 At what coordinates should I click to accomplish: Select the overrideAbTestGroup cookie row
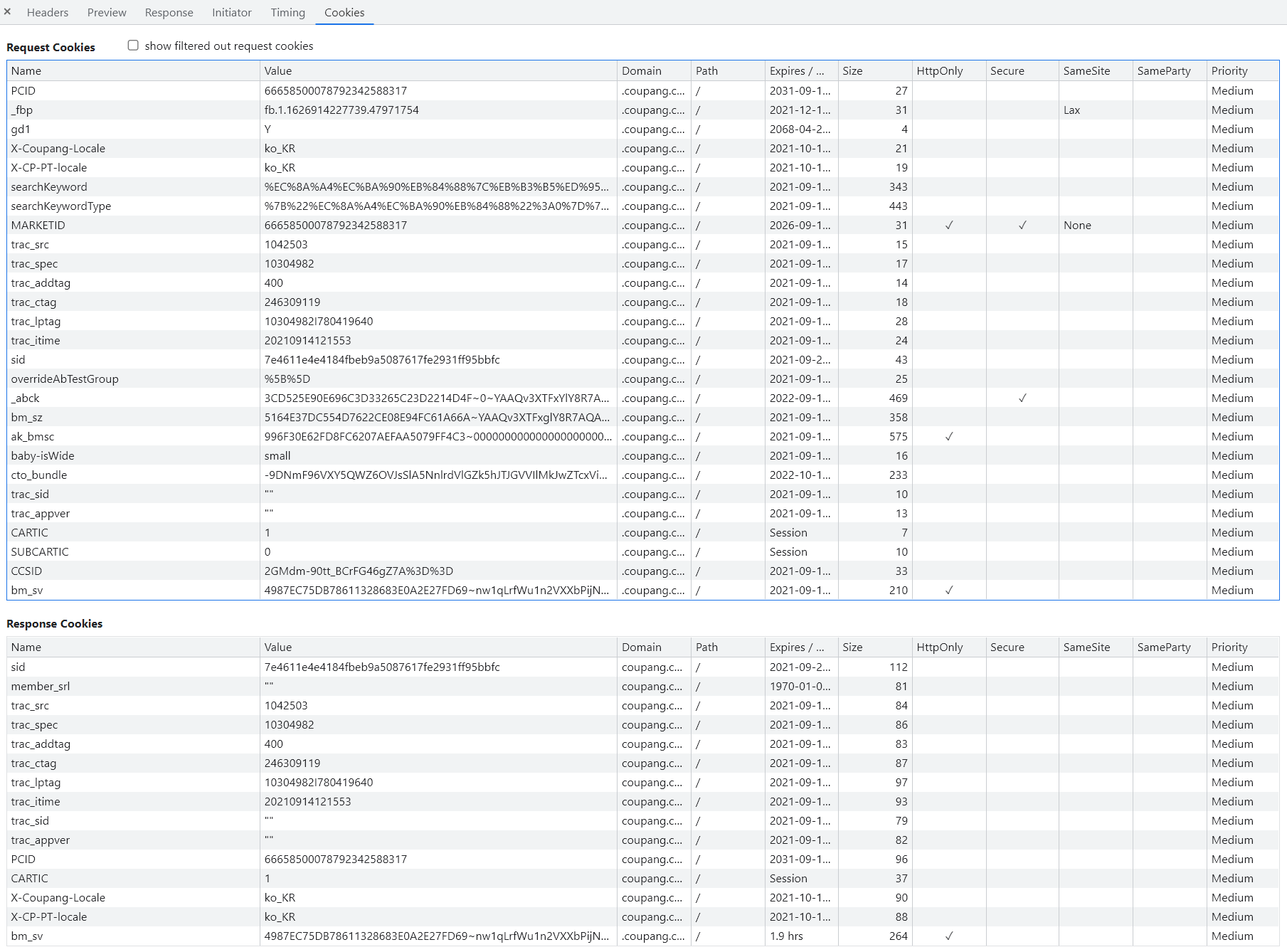(643, 379)
